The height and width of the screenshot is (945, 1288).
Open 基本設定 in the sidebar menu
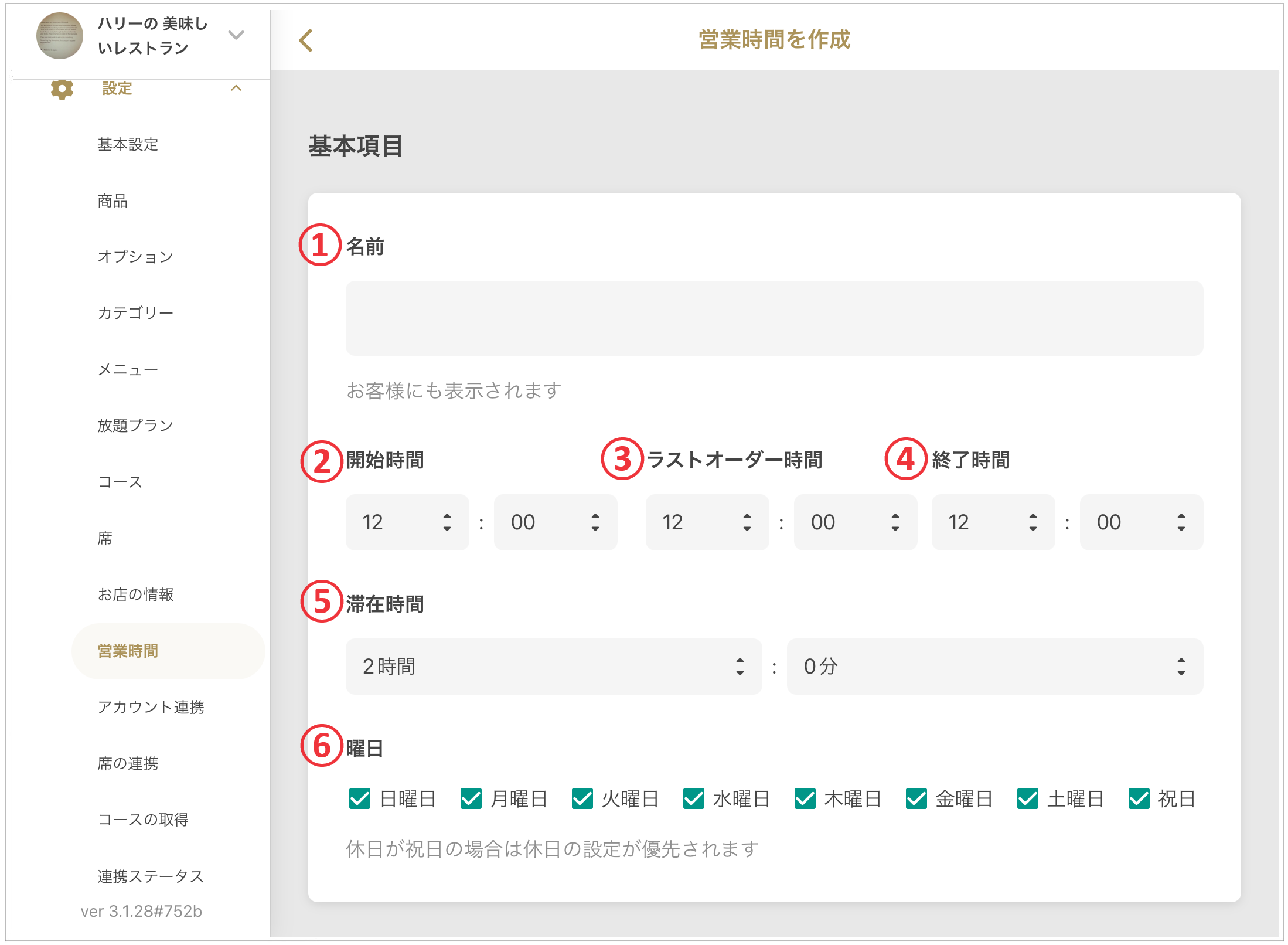coord(128,144)
